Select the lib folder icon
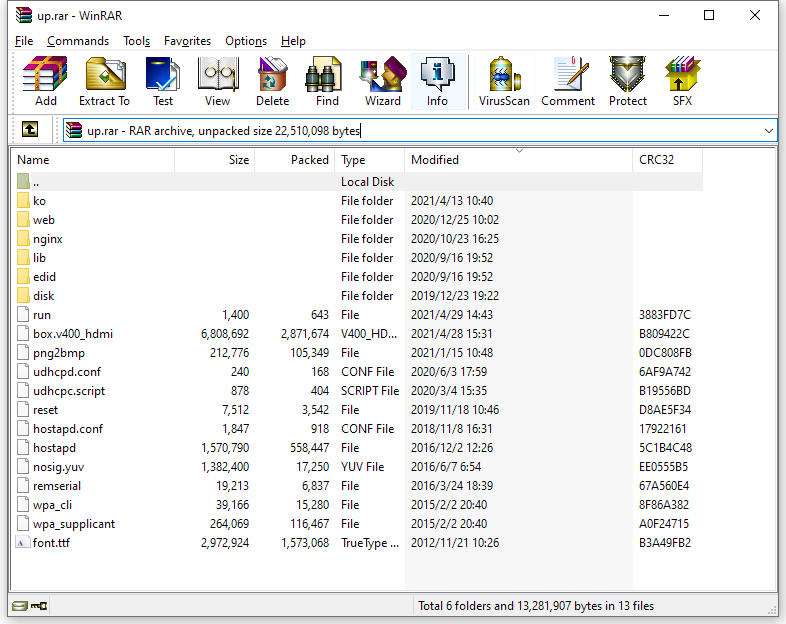786x624 pixels. (x=23, y=258)
